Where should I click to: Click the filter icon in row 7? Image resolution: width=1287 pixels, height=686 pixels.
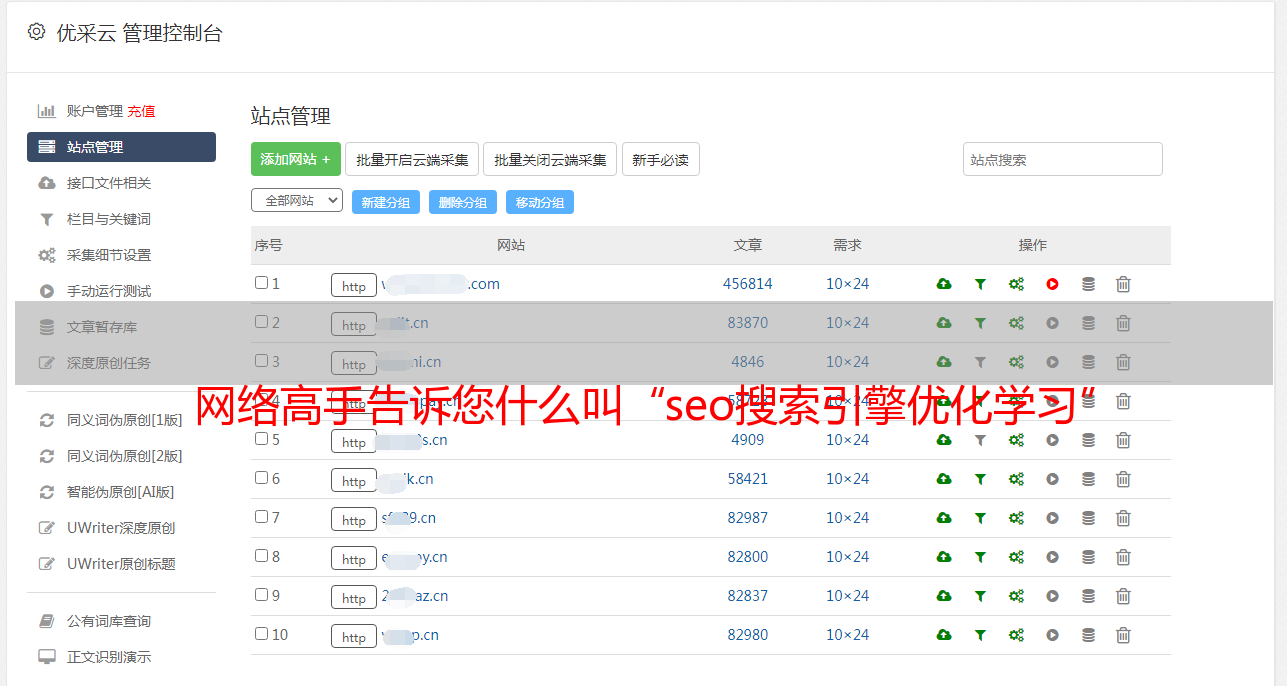point(980,518)
